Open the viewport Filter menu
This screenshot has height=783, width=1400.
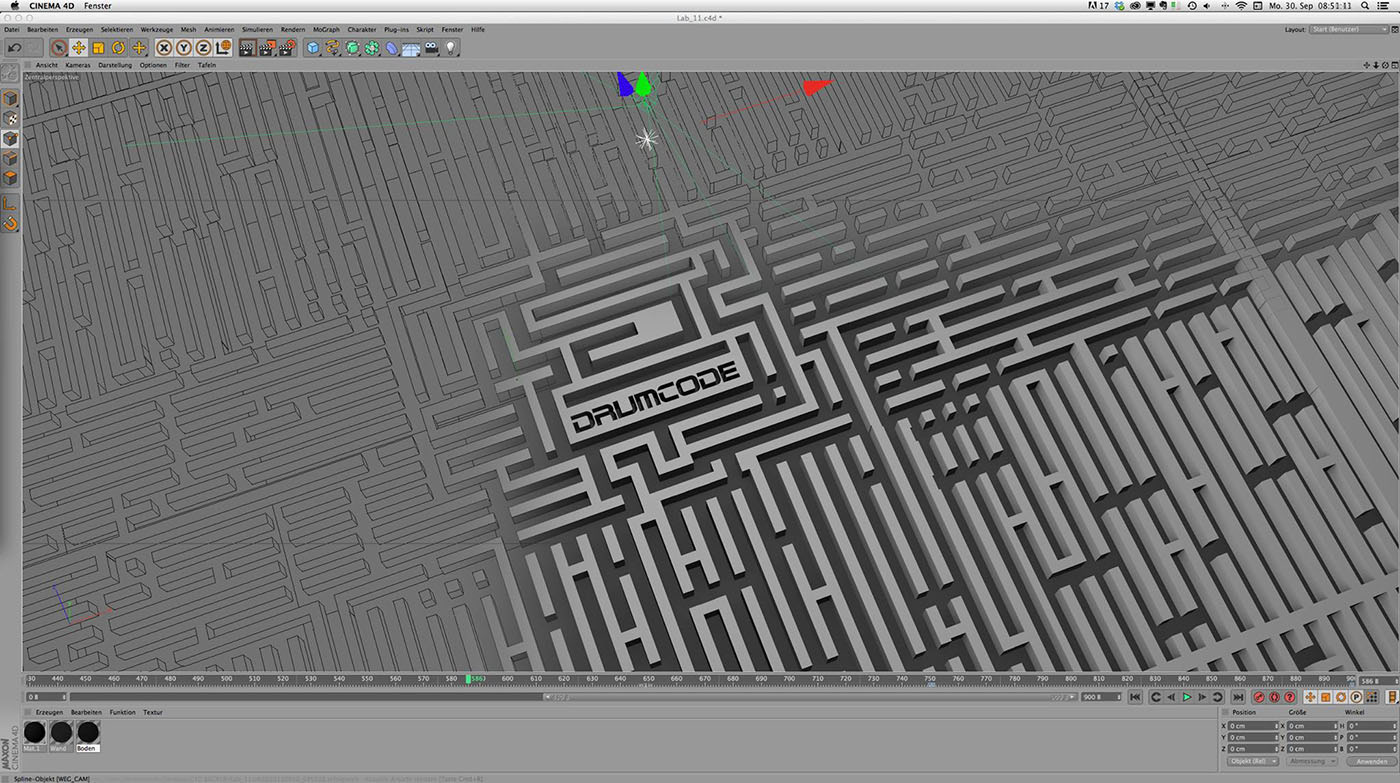click(182, 65)
